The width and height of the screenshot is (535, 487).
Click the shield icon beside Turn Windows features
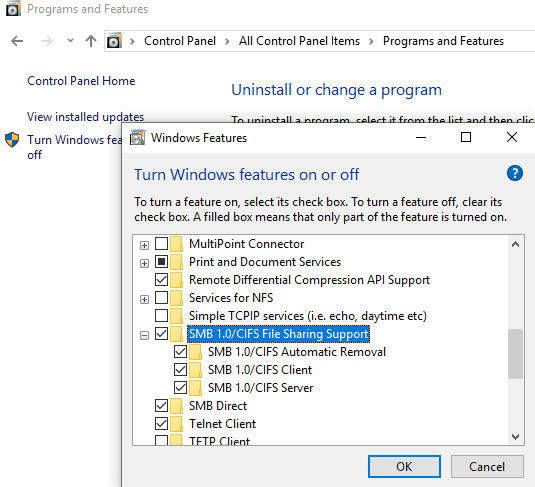click(12, 140)
